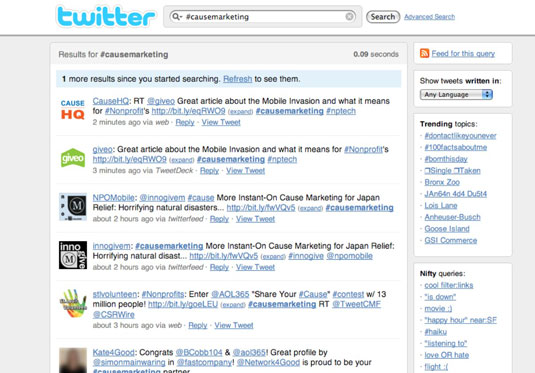Screen dimensions: 535x373
Task: Open nifty query "listening to"
Action: 446,343
